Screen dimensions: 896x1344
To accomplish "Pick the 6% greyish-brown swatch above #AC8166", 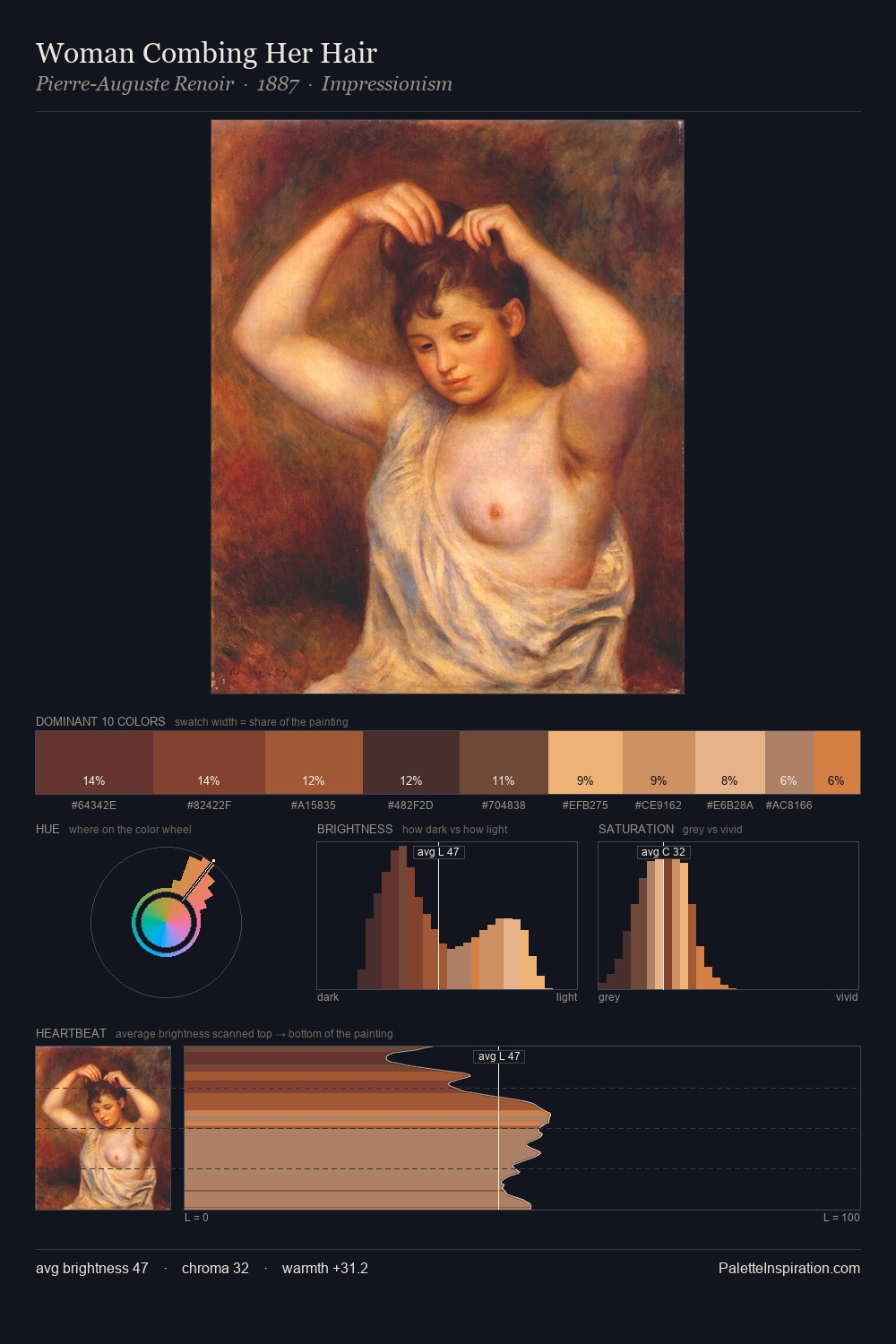I will pos(789,762).
